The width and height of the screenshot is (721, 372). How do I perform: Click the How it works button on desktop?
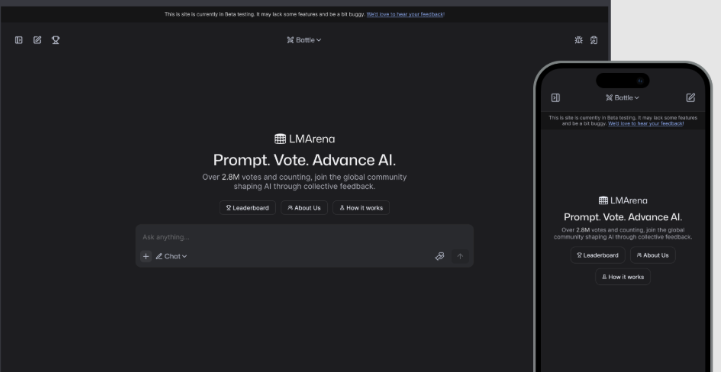[x=361, y=208]
